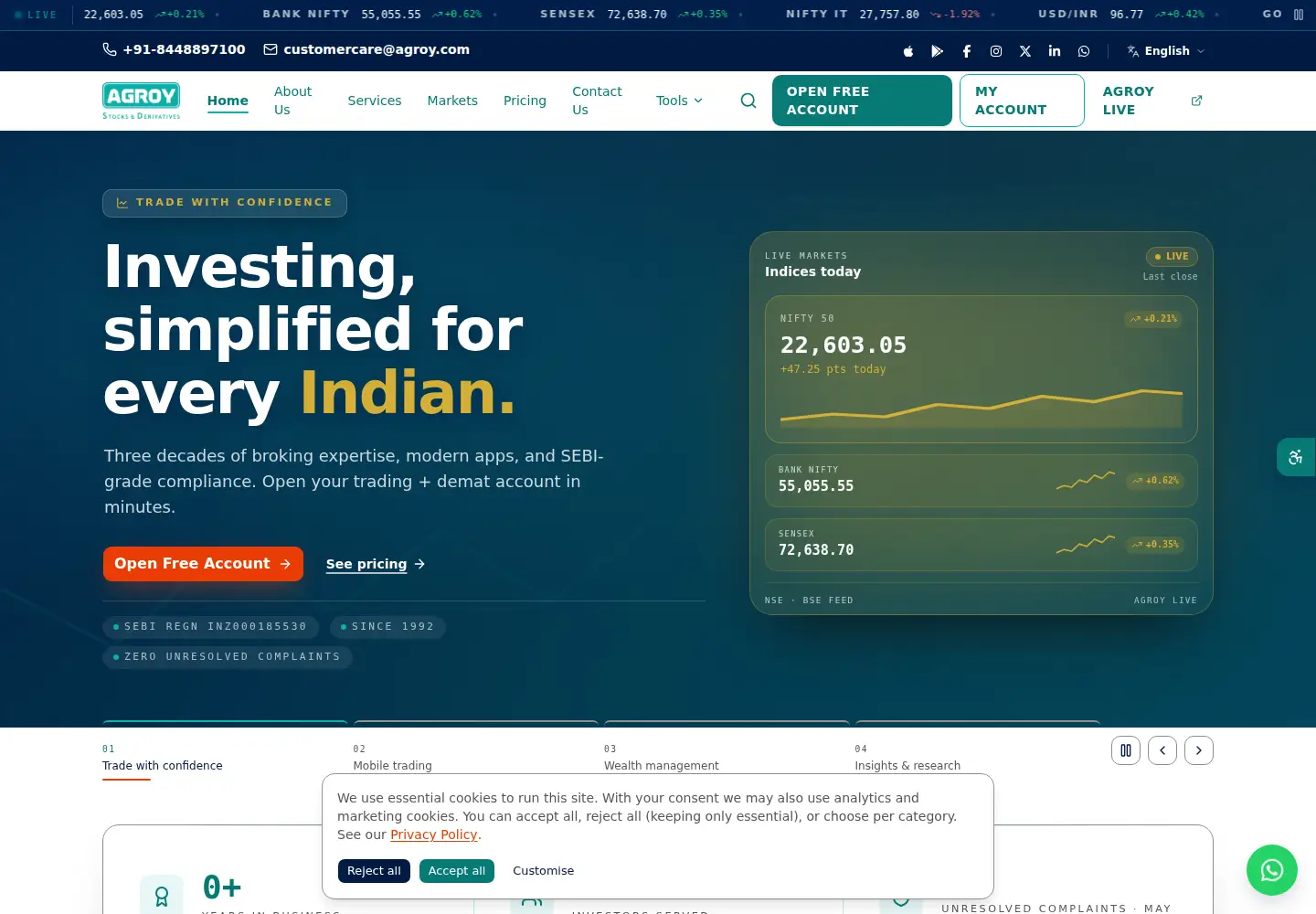Open the accessibility options widget

(1296, 457)
